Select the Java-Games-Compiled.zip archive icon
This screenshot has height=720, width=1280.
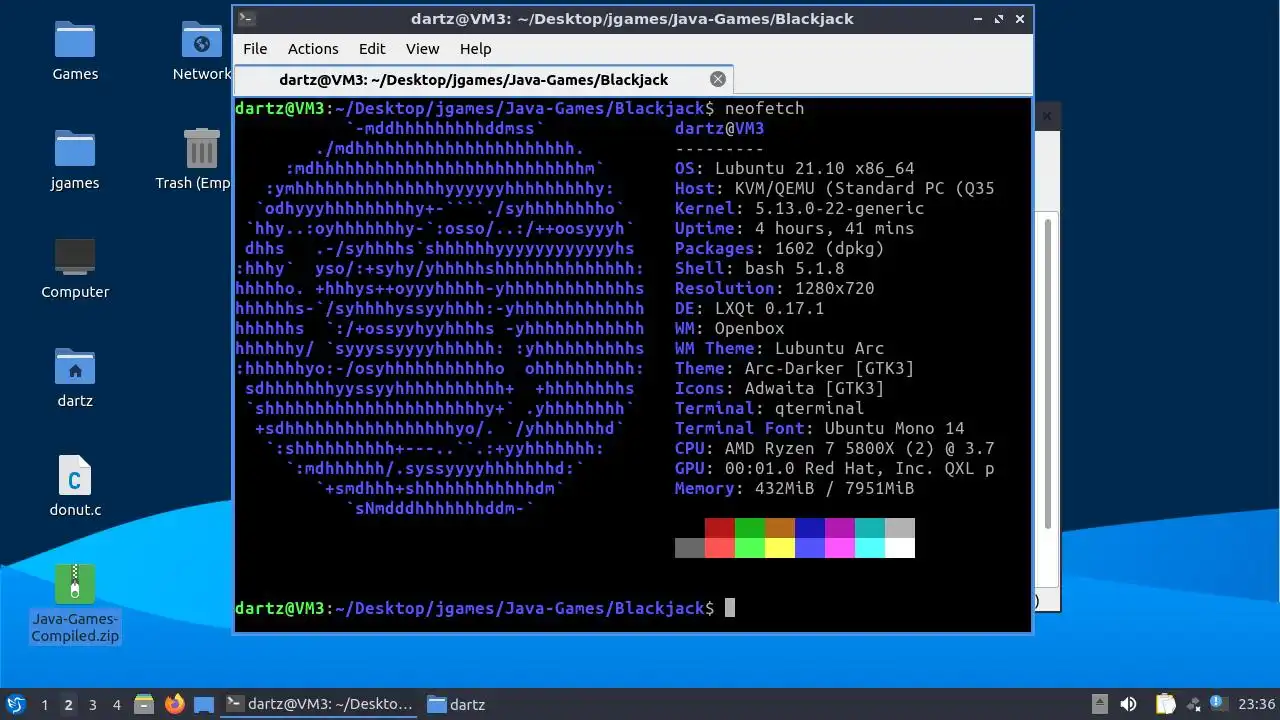(75, 604)
